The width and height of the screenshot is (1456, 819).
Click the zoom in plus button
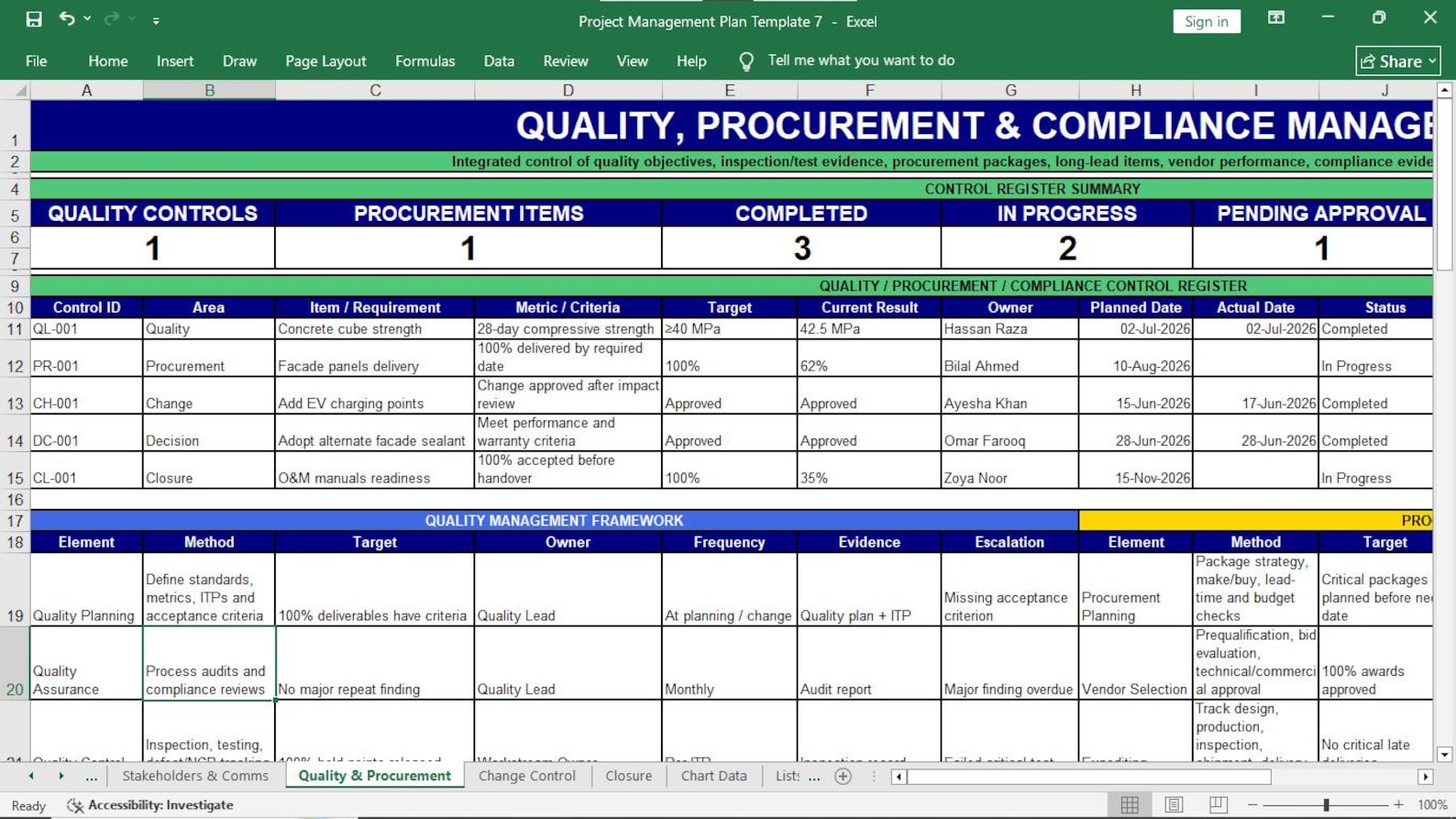point(1398,804)
